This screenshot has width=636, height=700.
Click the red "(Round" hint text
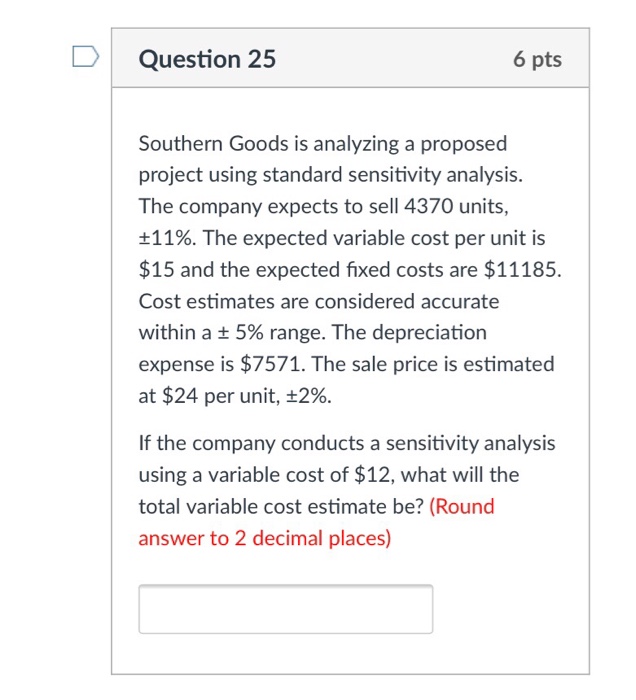[x=462, y=506]
